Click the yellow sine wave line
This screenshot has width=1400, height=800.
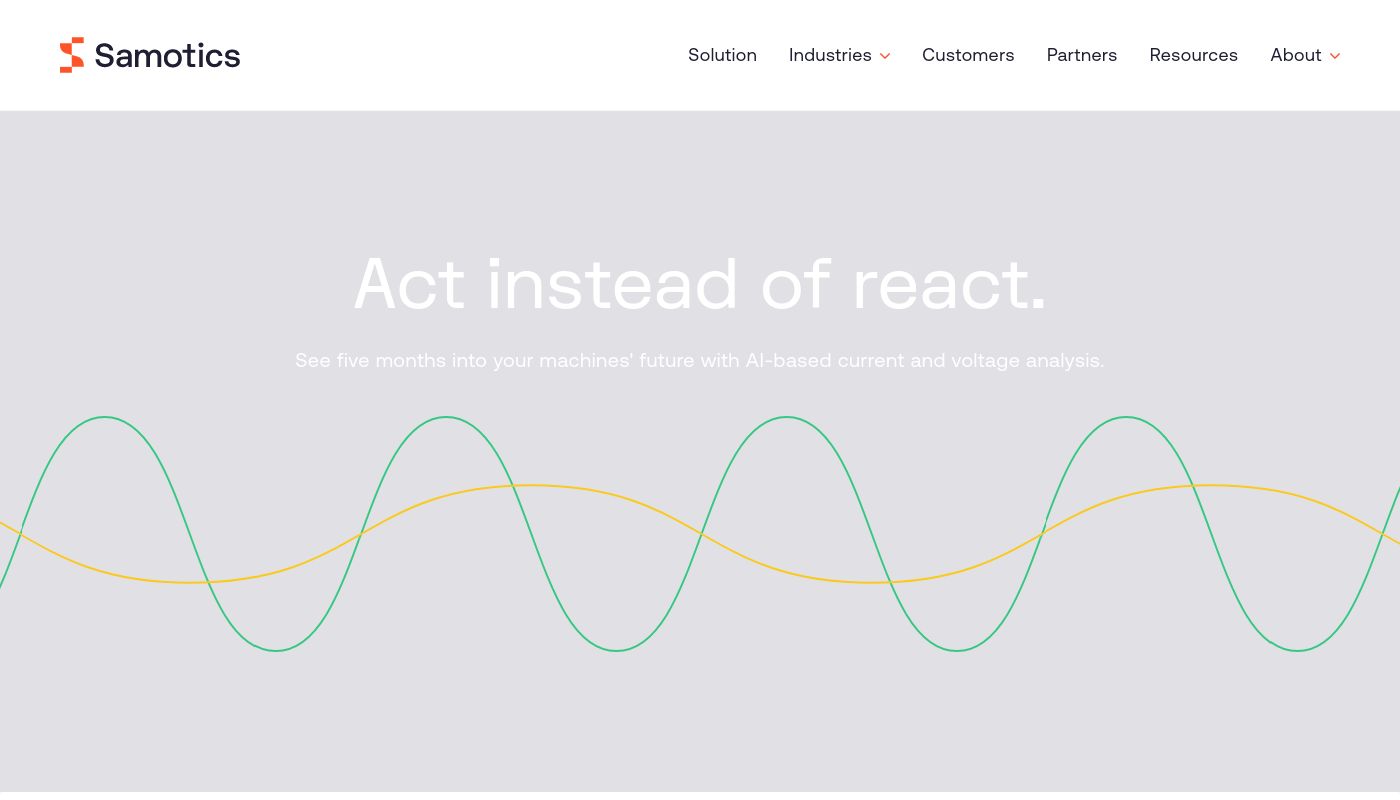click(x=534, y=485)
